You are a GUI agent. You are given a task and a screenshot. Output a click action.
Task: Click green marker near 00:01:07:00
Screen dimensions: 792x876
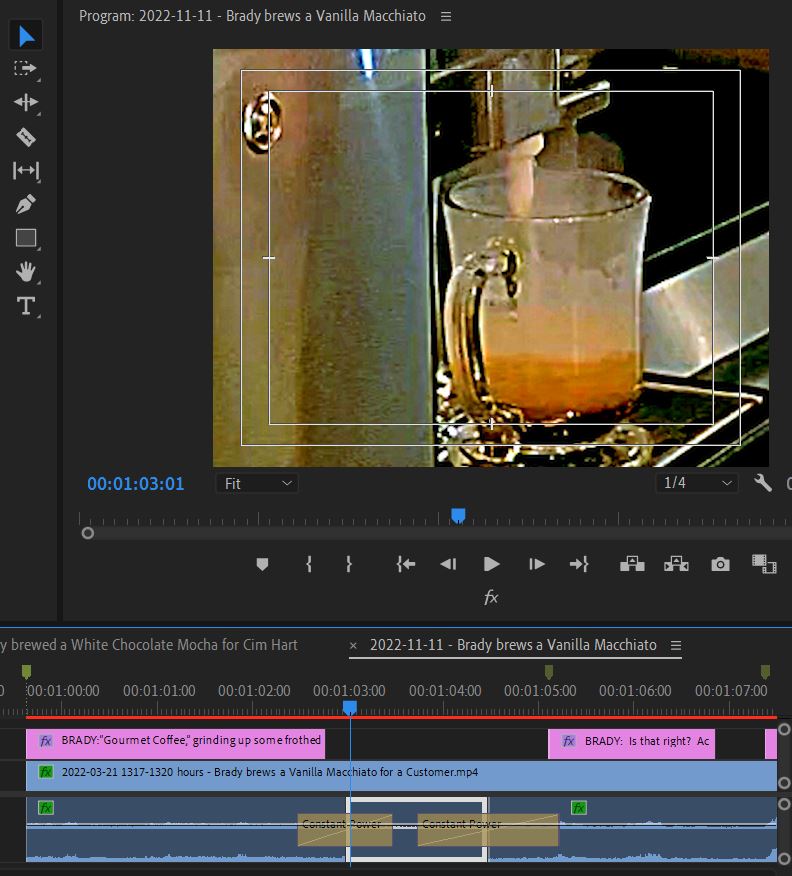click(x=766, y=672)
